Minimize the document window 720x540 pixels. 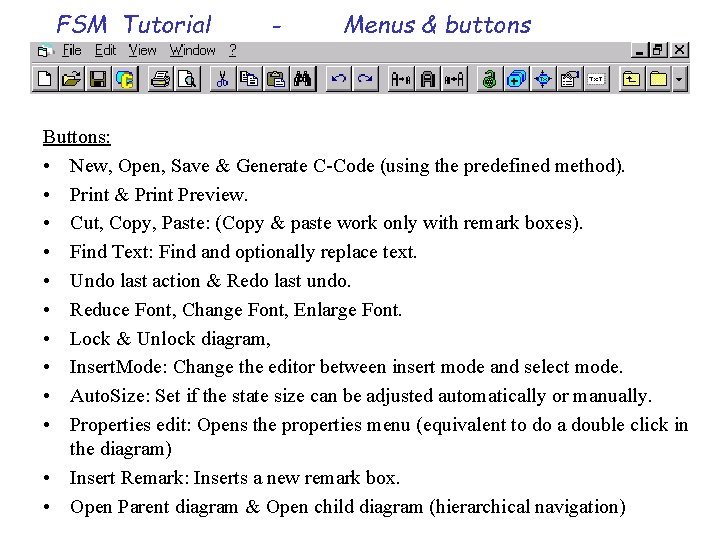click(640, 50)
